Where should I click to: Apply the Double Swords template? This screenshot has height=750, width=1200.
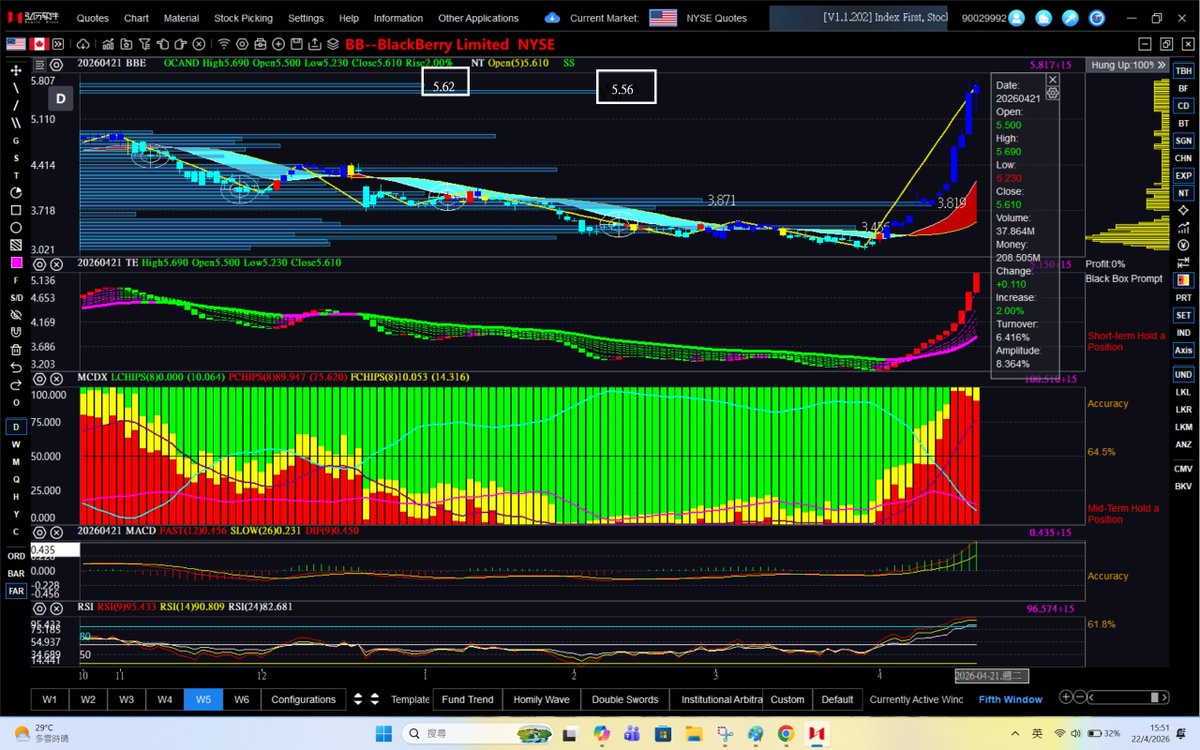tap(625, 699)
